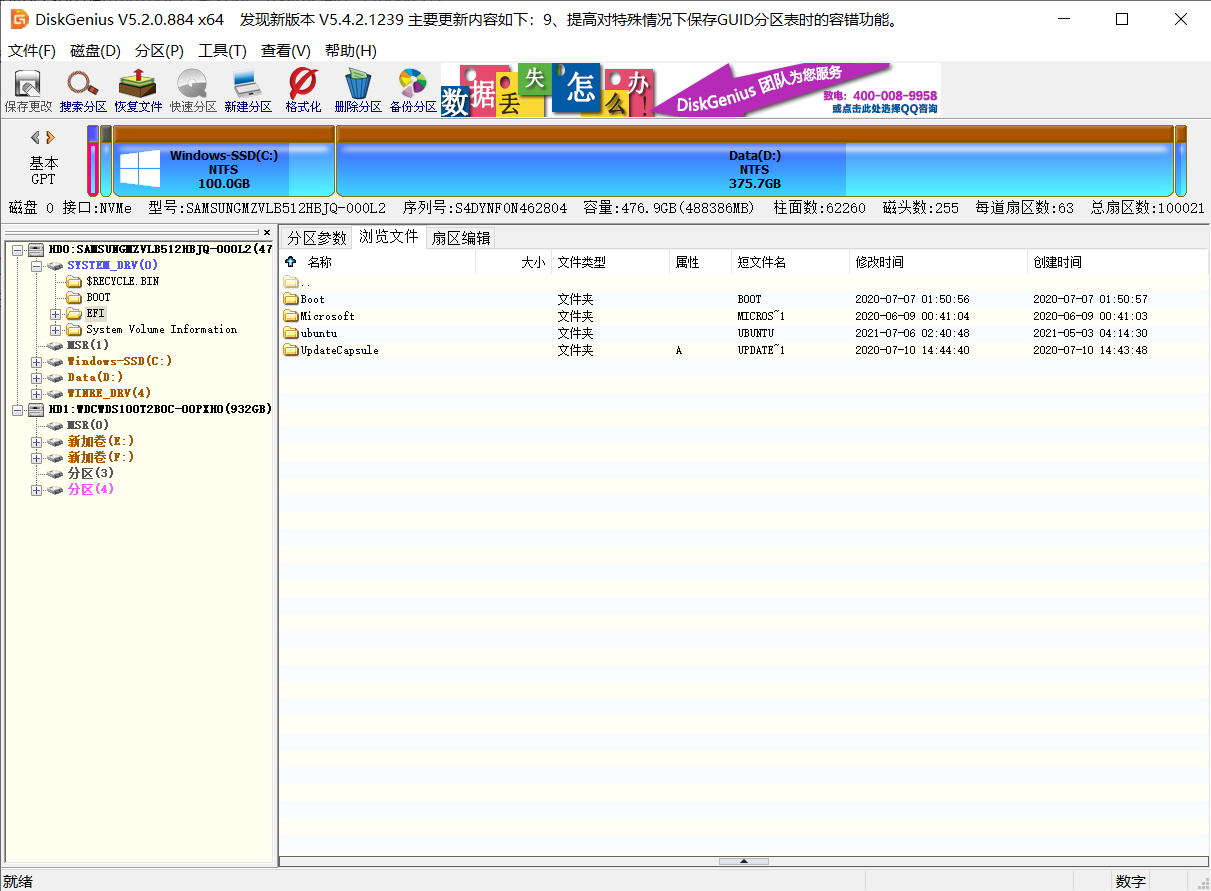Click the HD0 disk drive icon in tree

pyautogui.click(x=36, y=249)
